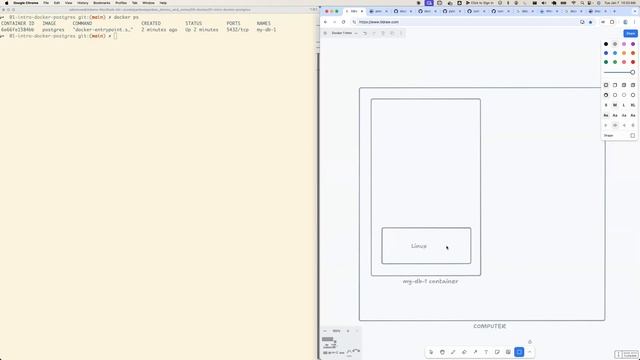Select the first fill style option
This screenshot has width=640, height=360.
point(606,85)
